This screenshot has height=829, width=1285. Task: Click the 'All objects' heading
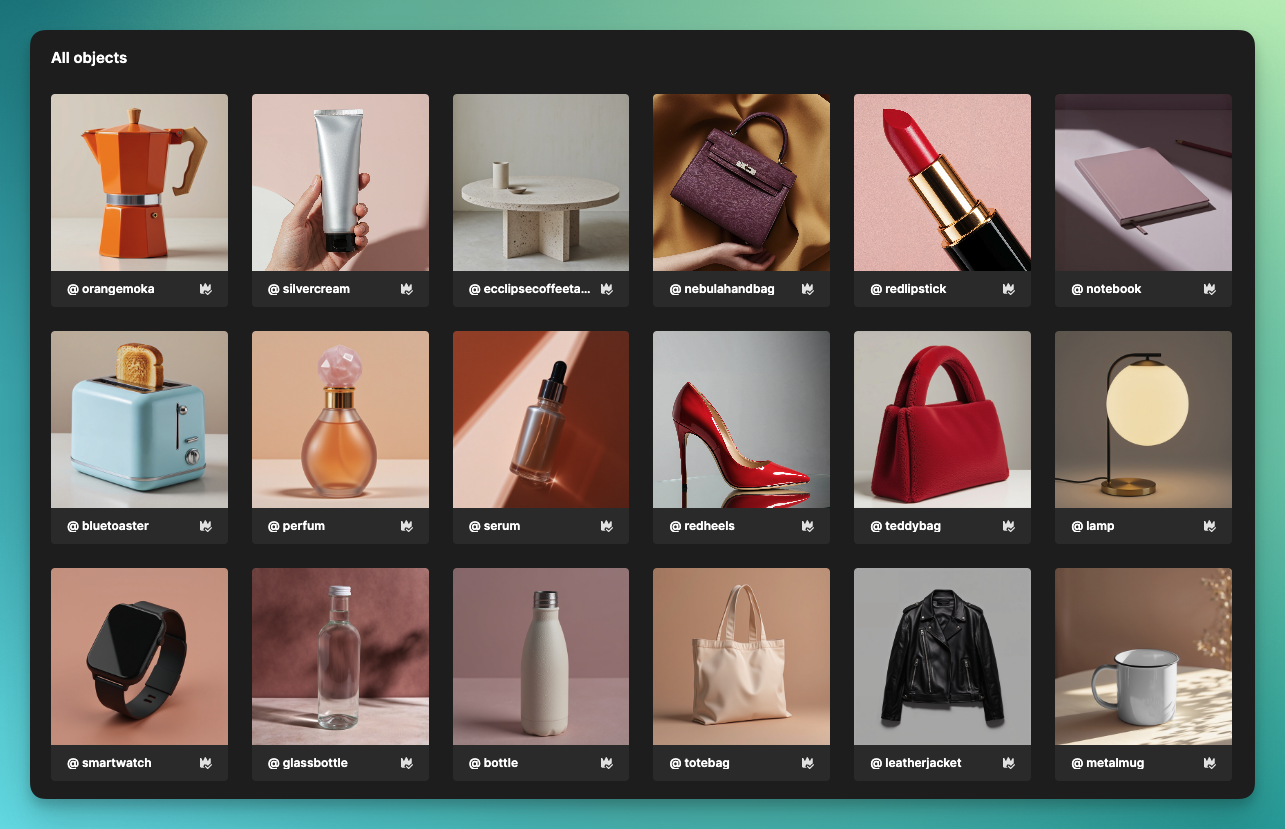(89, 58)
